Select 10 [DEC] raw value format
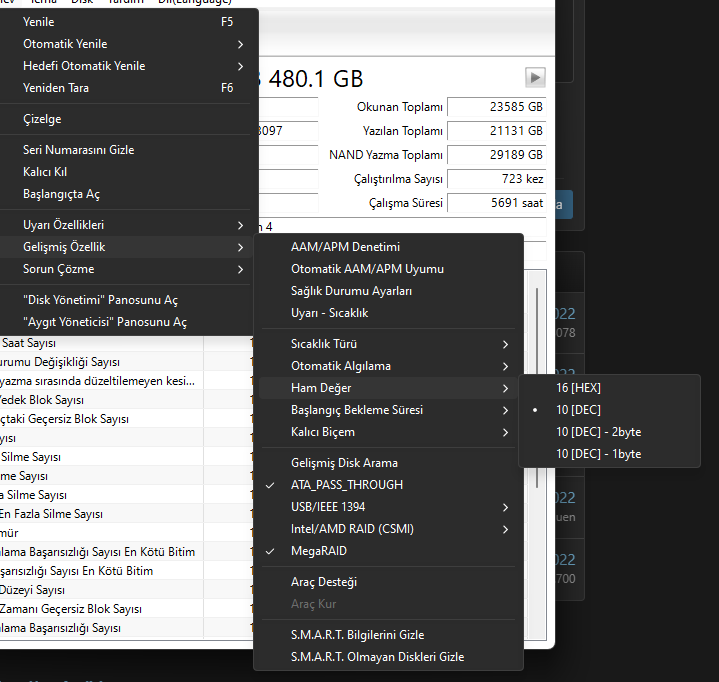 [609, 410]
